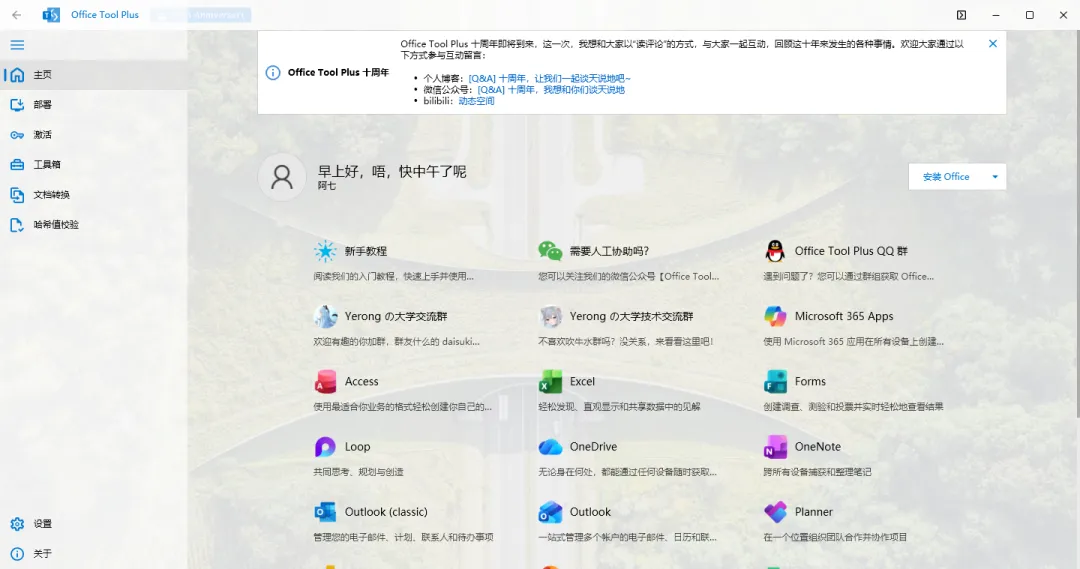Screen dimensions: 1080x569
Task: Open the 部署 deploy page
Action: (x=94, y=105)
